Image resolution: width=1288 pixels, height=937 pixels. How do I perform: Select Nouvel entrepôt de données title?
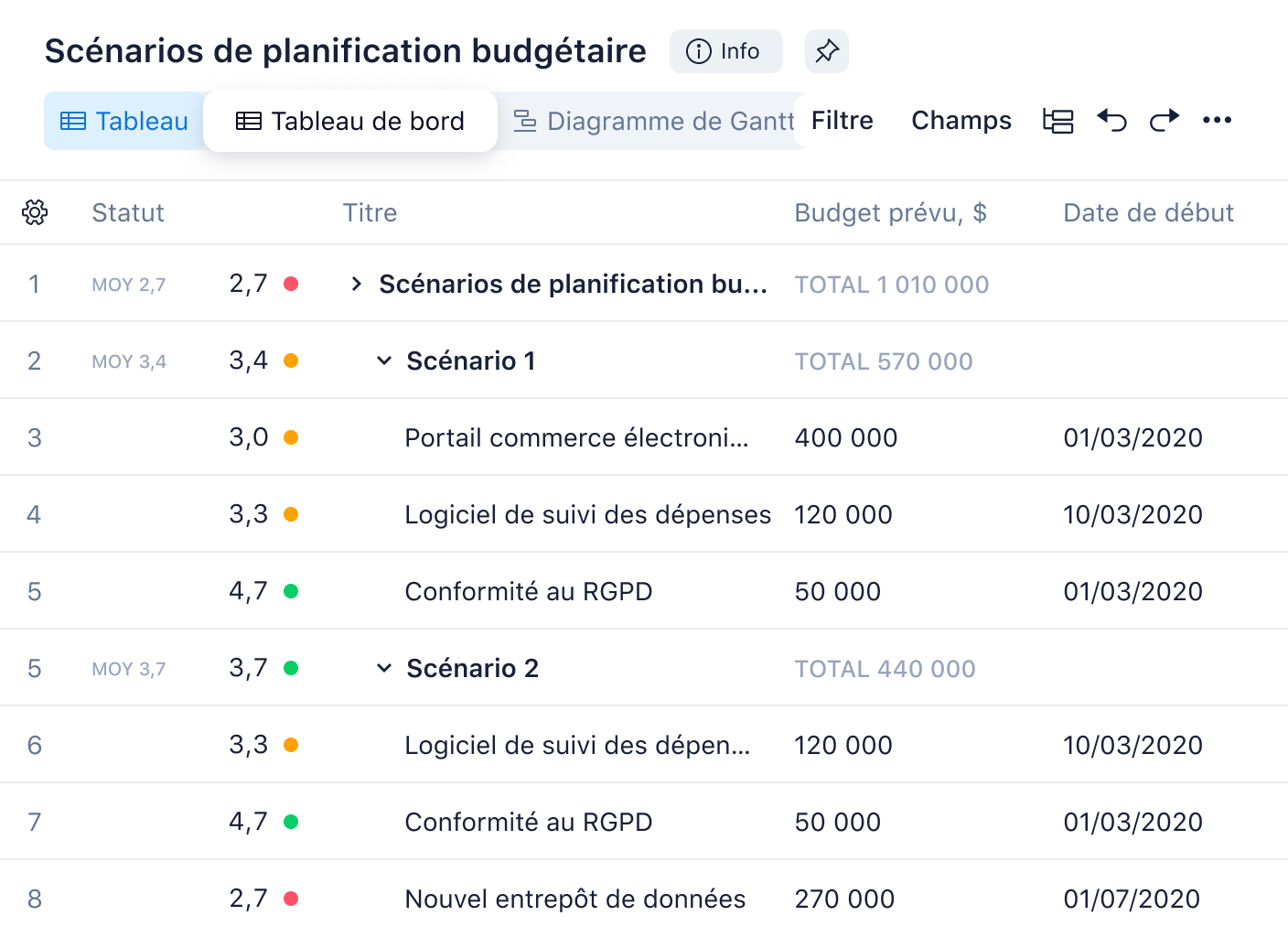[574, 899]
